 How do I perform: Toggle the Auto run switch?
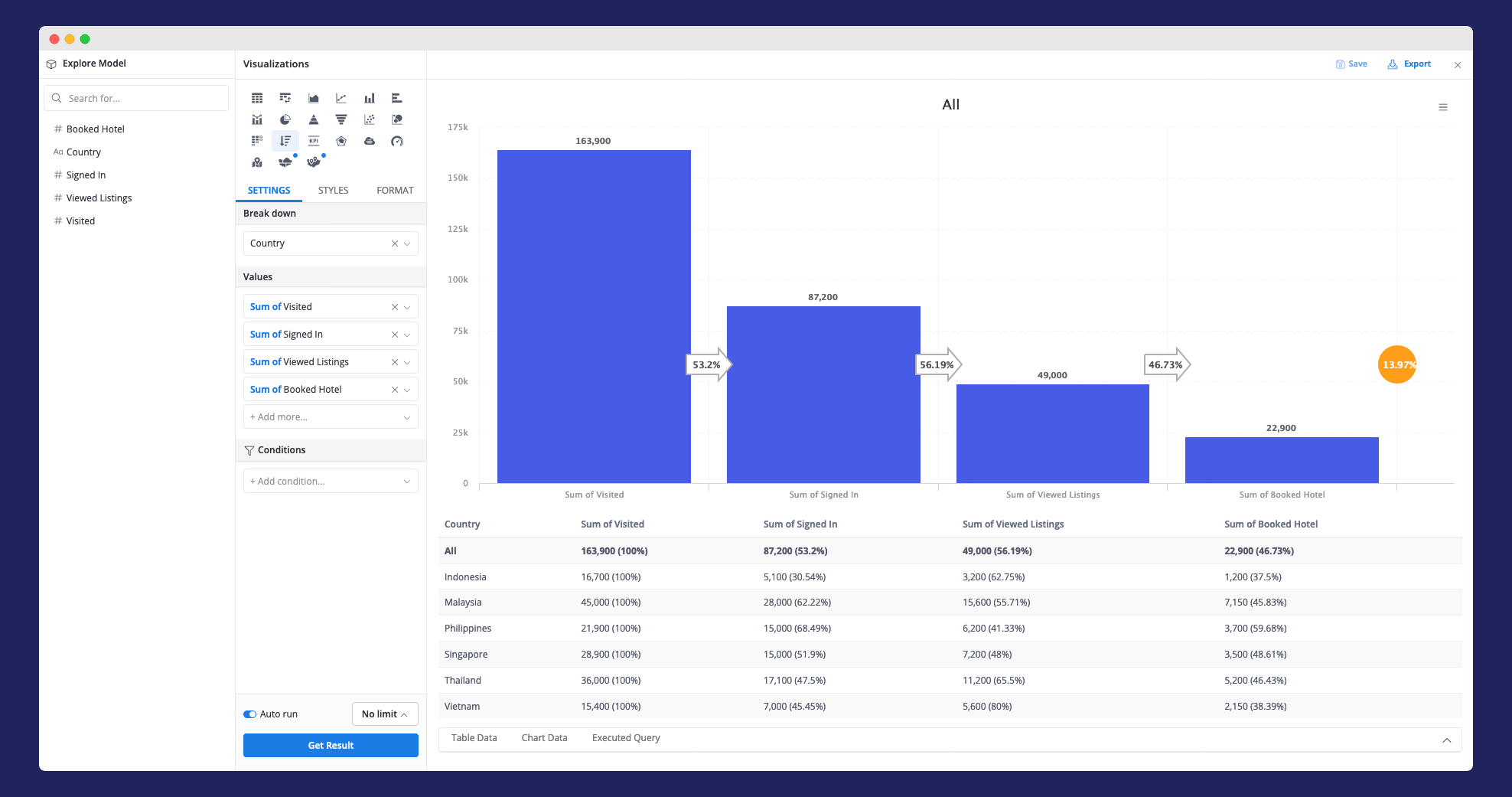pyautogui.click(x=250, y=714)
